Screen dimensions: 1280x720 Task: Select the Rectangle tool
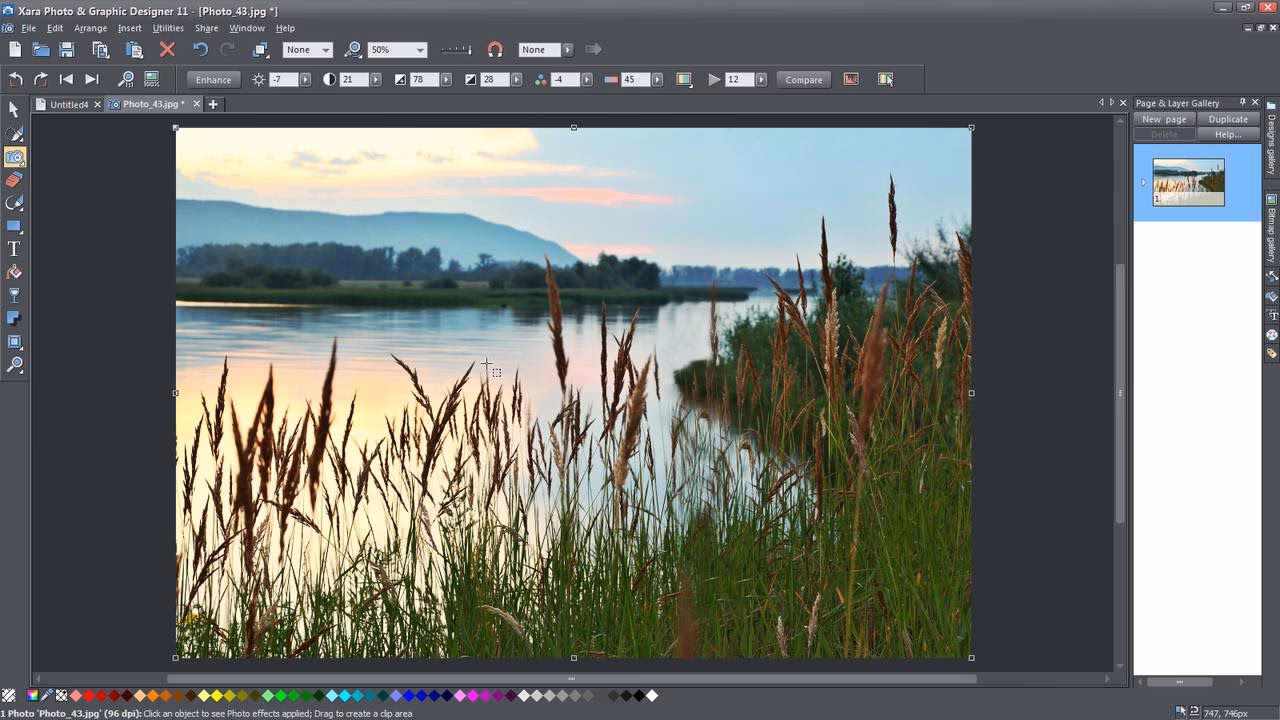click(14, 226)
